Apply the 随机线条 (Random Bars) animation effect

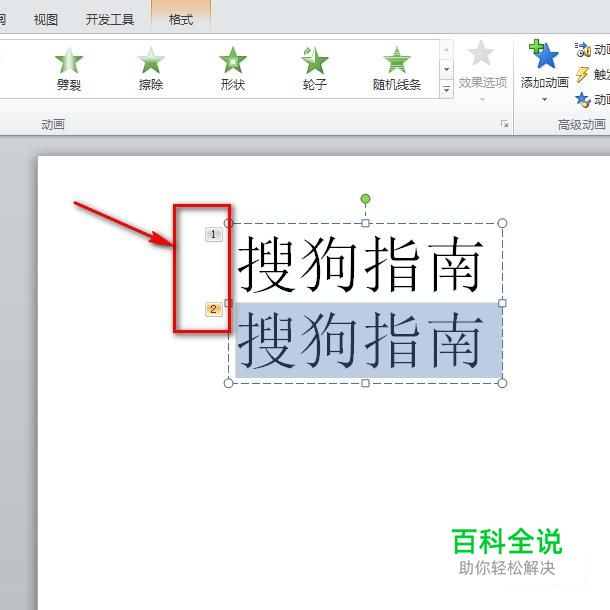397,69
